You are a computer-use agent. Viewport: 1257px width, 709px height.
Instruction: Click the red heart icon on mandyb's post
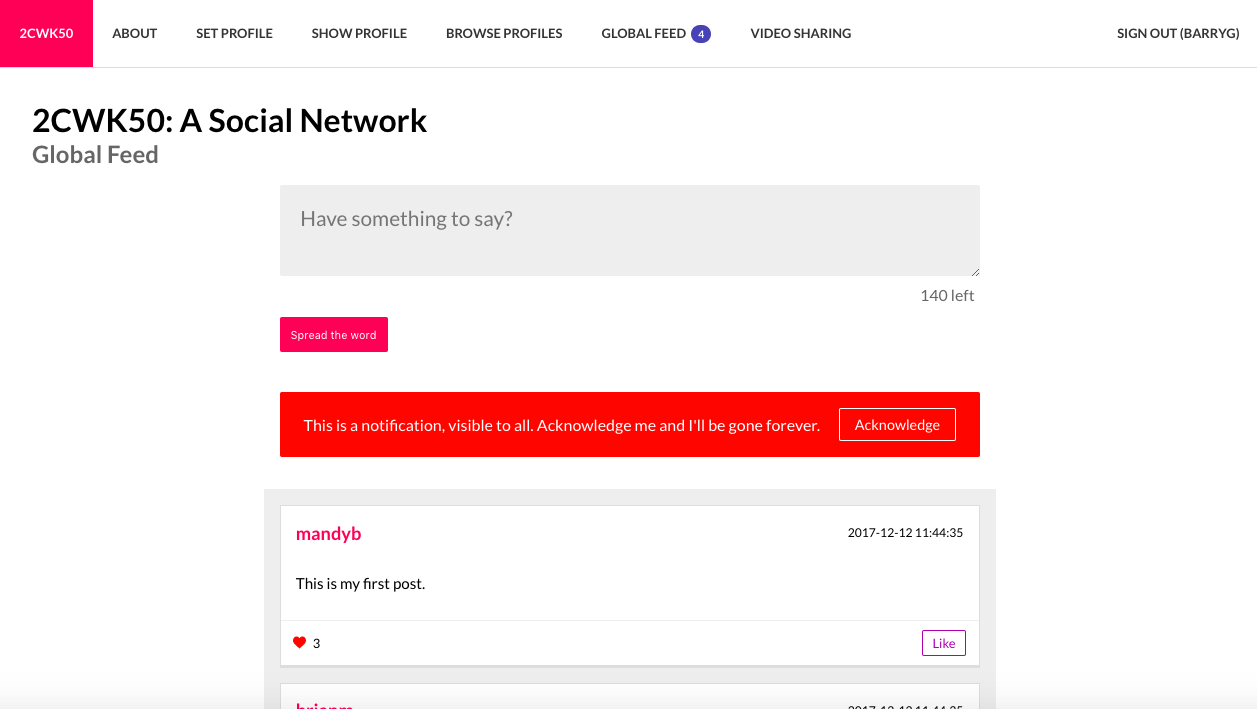[x=299, y=643]
